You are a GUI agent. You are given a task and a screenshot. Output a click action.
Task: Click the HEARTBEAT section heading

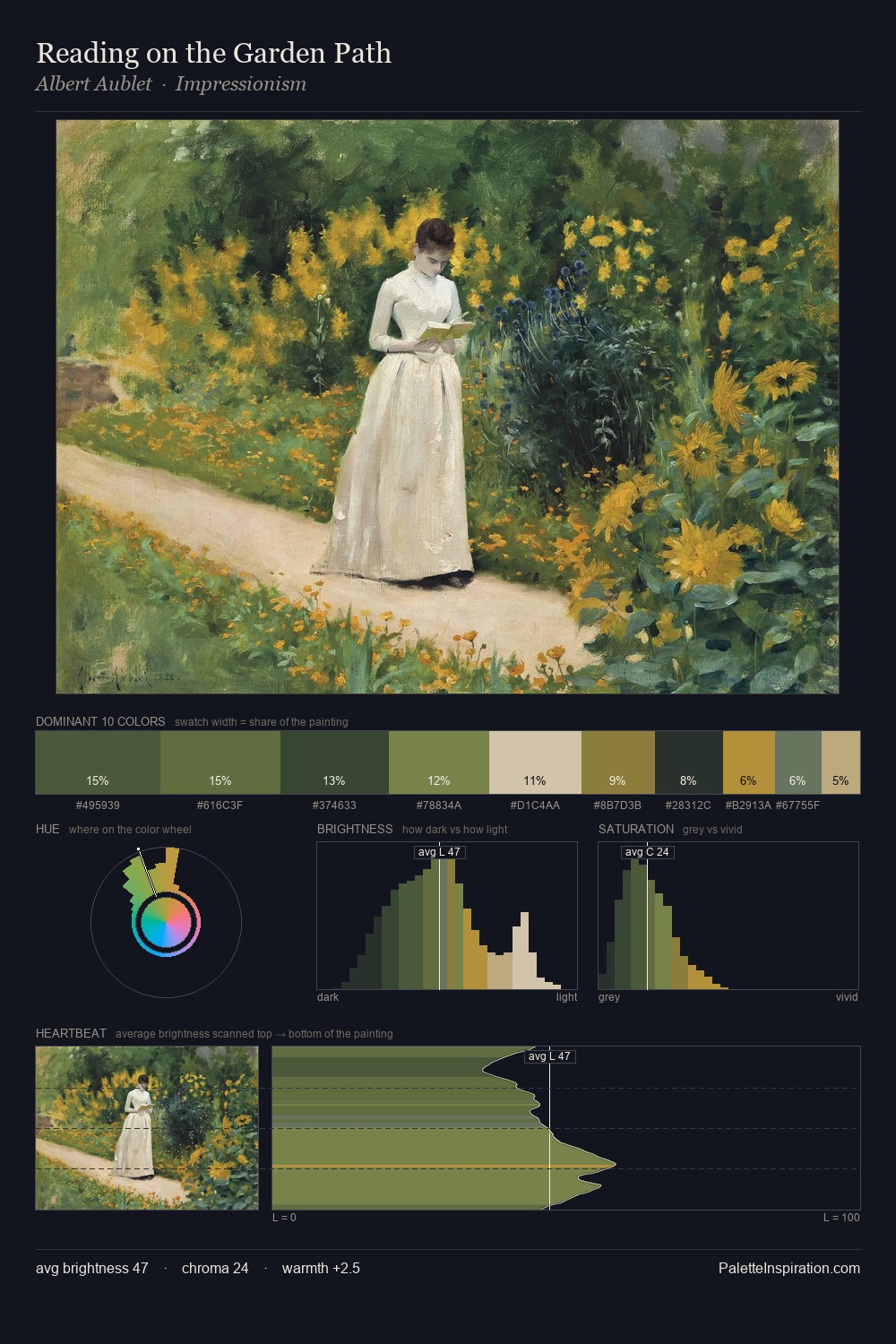71,1033
